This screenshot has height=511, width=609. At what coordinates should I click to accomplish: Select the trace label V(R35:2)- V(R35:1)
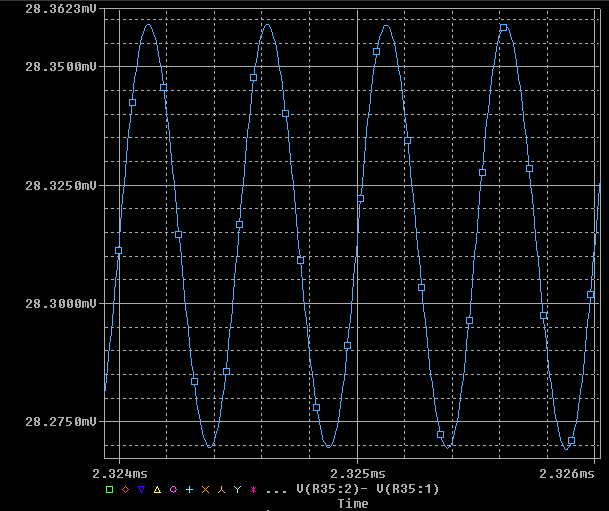tap(367, 489)
